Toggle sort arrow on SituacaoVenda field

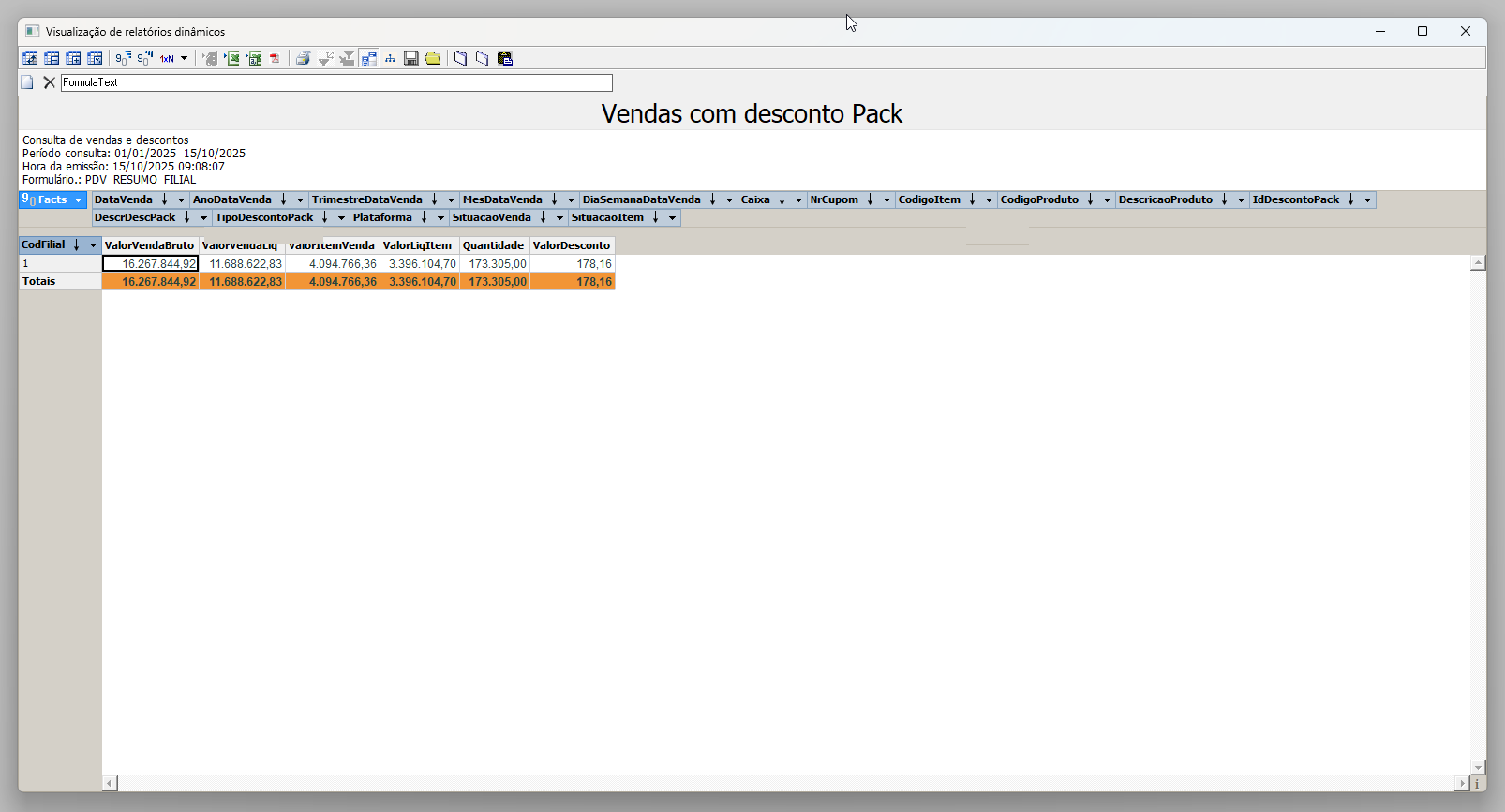[x=544, y=217]
